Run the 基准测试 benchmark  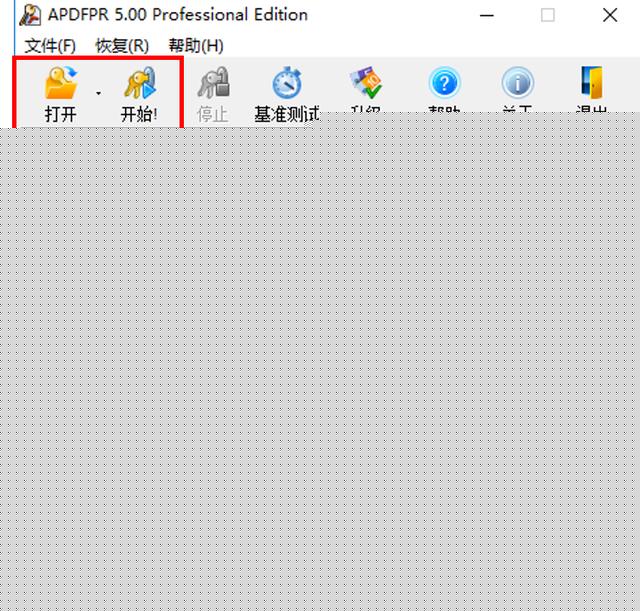287,95
